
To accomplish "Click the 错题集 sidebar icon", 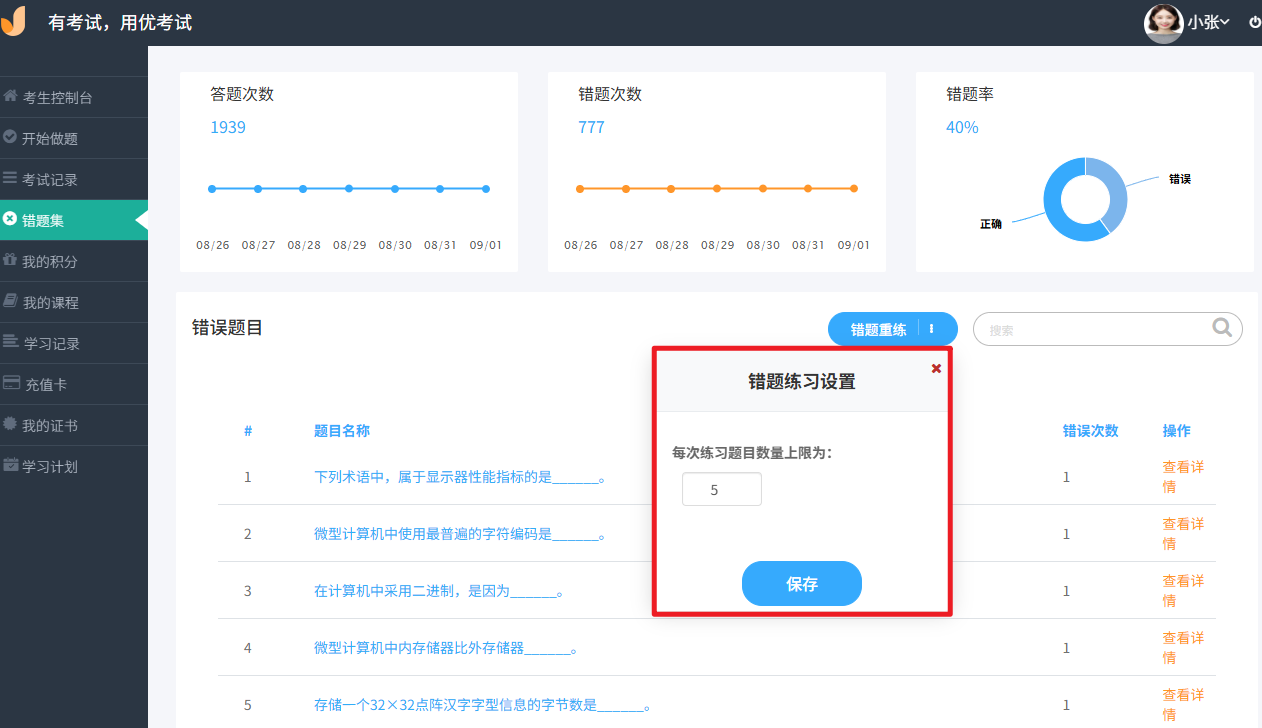I will pos(11,220).
